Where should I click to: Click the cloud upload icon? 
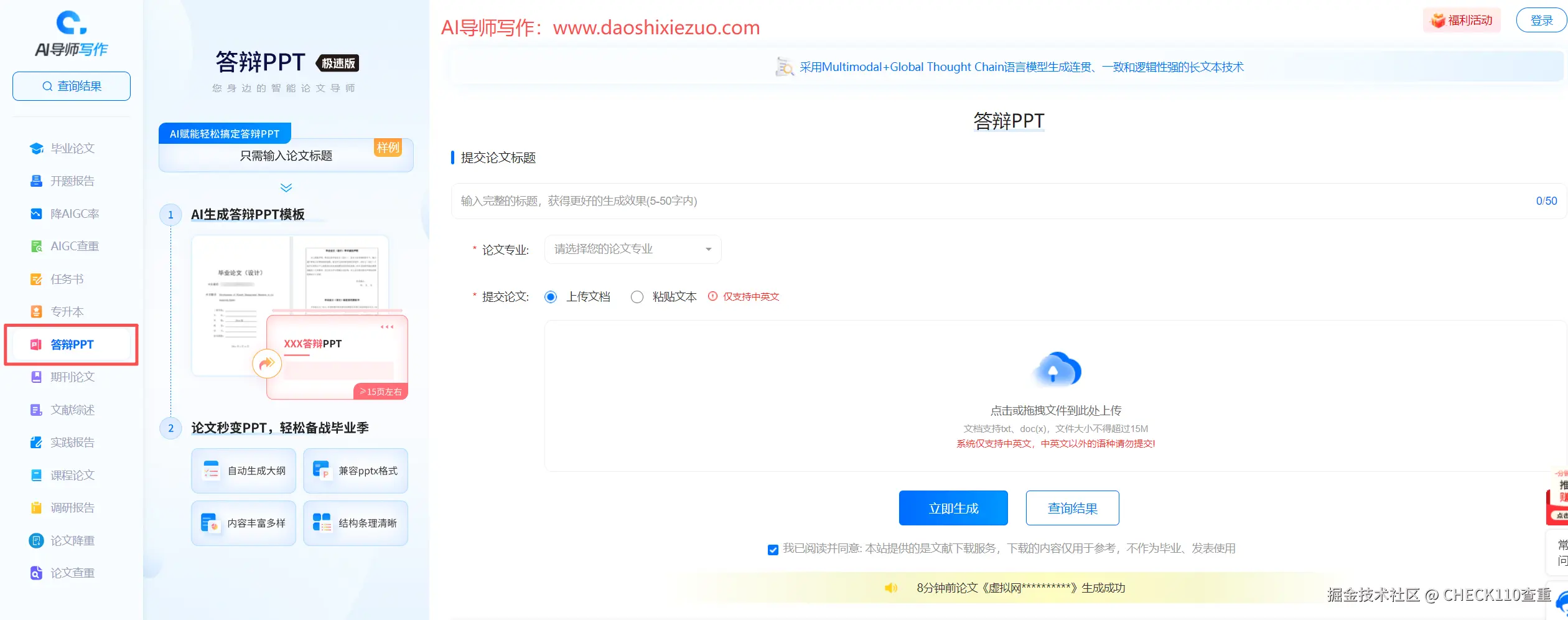[1057, 370]
